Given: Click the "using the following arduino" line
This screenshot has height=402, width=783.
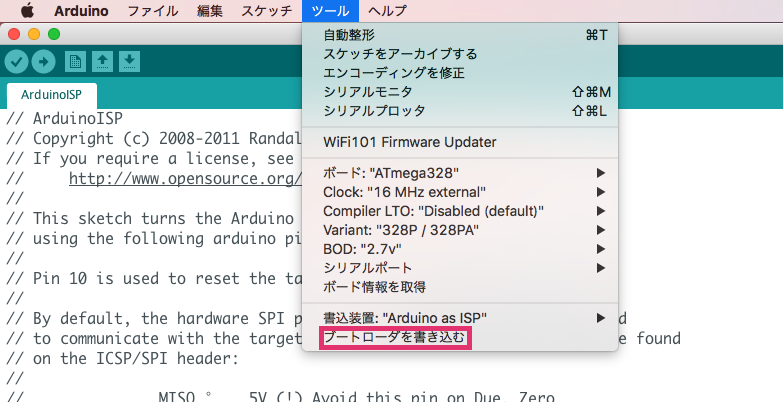Looking at the screenshot, I should (154, 239).
